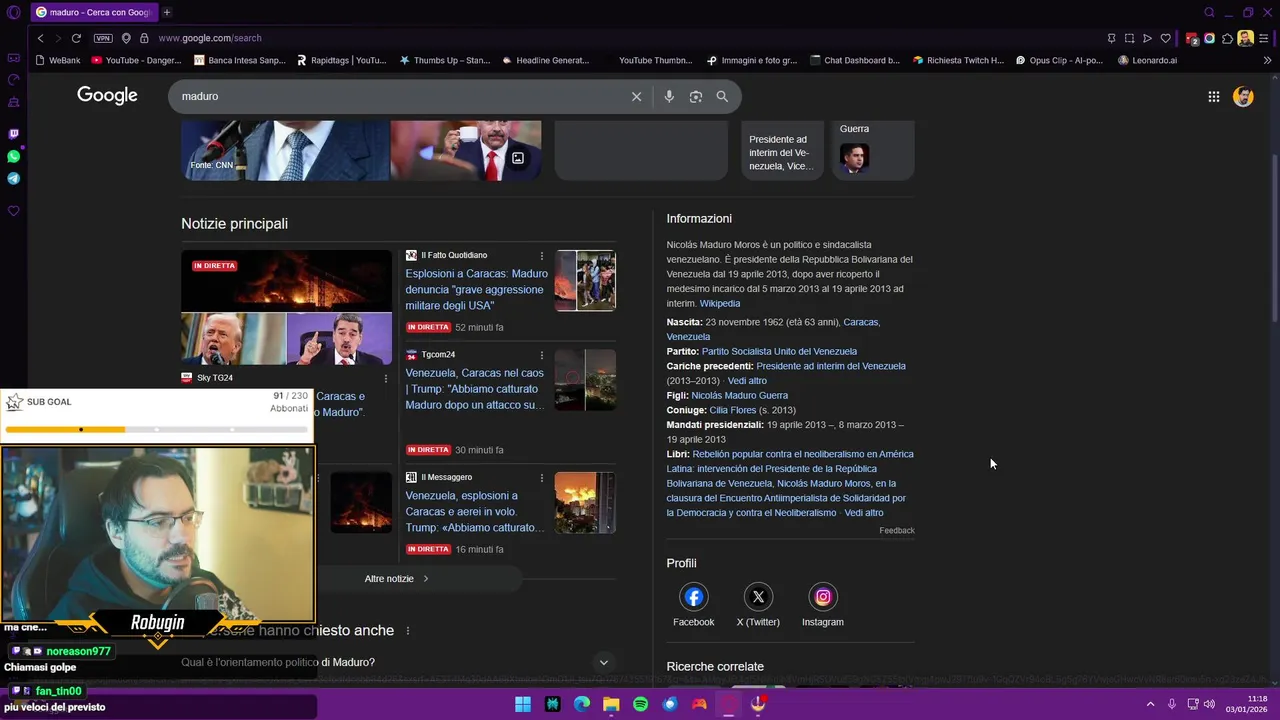Open the Easy Setup menu icon in the toolbar

coord(1264,38)
